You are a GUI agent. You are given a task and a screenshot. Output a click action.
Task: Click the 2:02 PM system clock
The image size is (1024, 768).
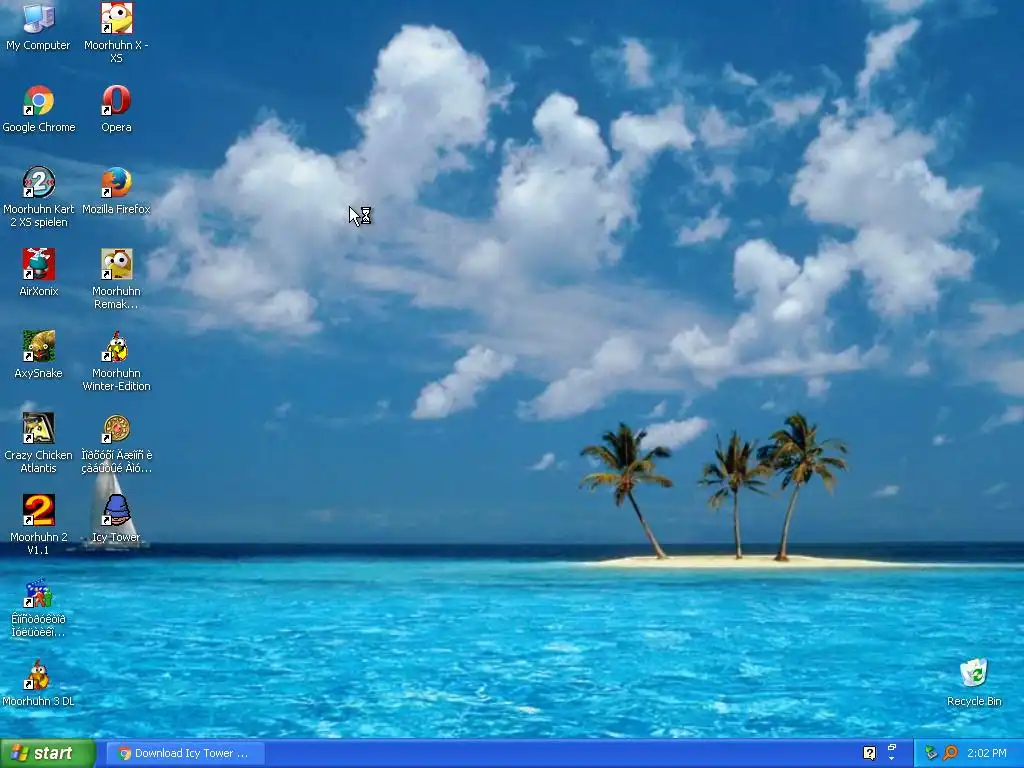tap(987, 753)
